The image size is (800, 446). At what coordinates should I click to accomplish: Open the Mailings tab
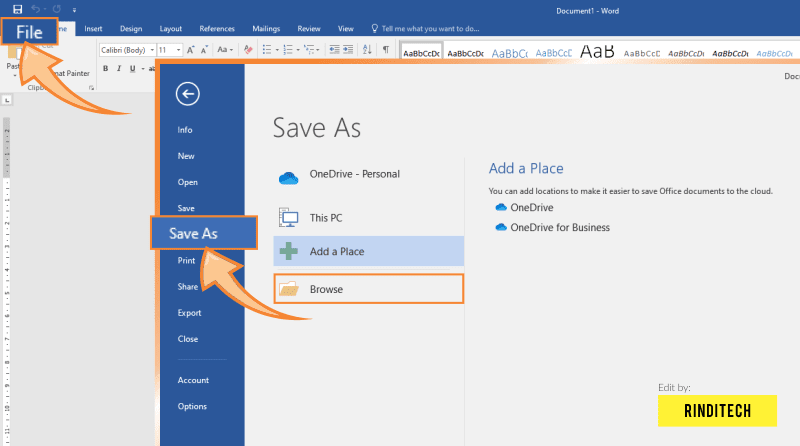pyautogui.click(x=266, y=29)
